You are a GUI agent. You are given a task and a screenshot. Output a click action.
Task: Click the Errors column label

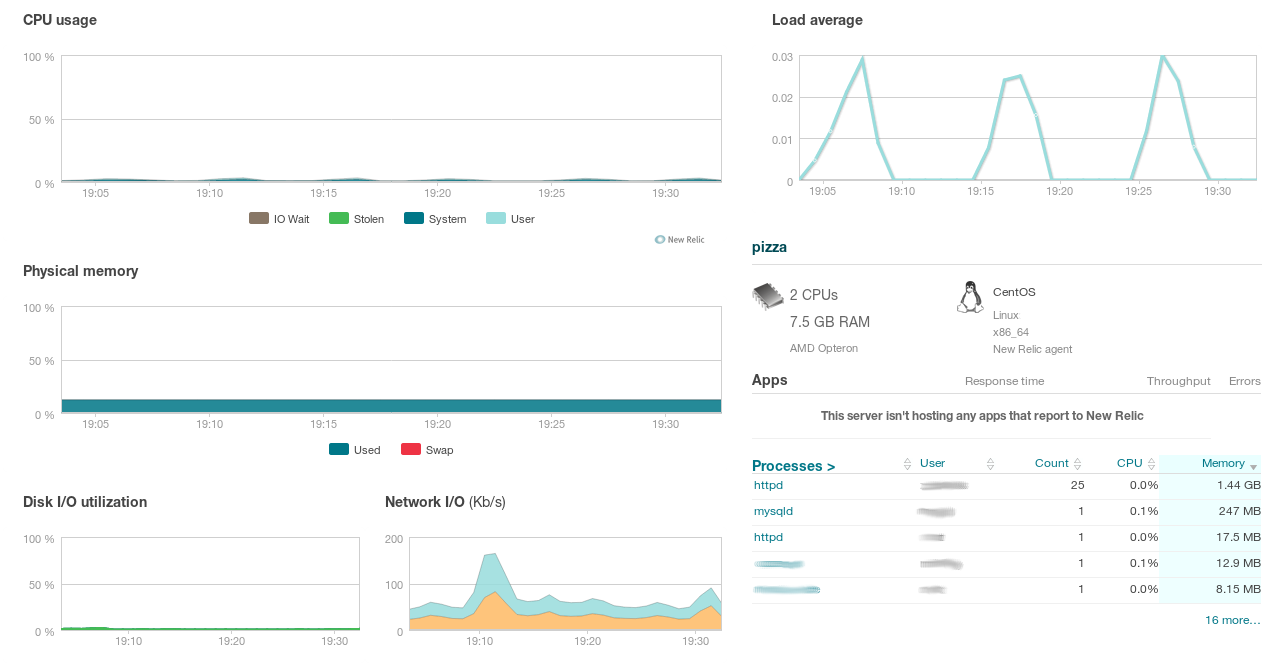point(1245,381)
